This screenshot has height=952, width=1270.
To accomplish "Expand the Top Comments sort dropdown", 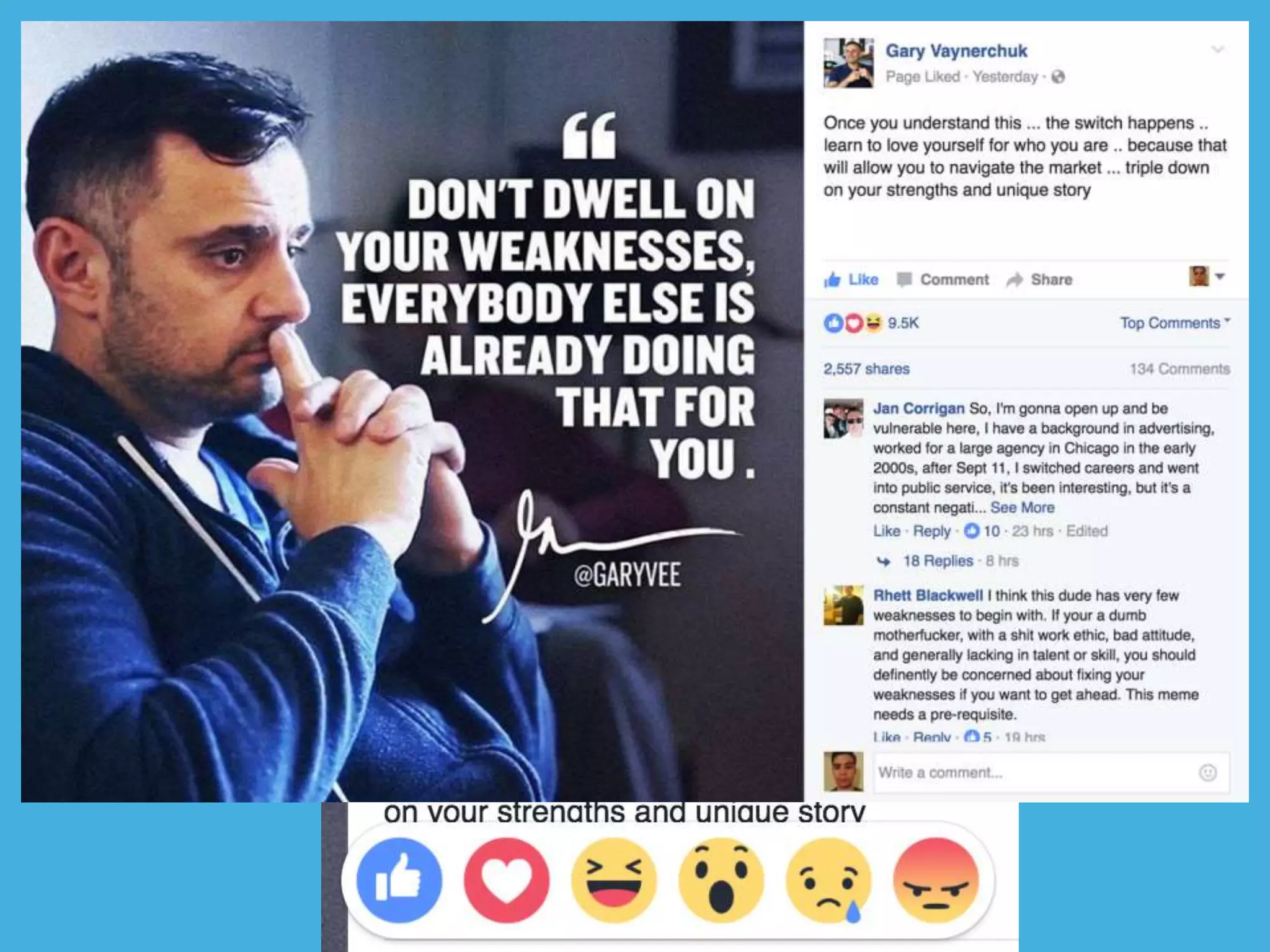I will [1175, 323].
